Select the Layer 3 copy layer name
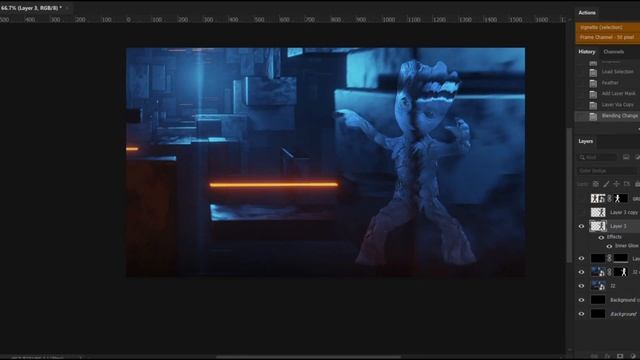Screen dimensions: 640x360 (624, 213)
